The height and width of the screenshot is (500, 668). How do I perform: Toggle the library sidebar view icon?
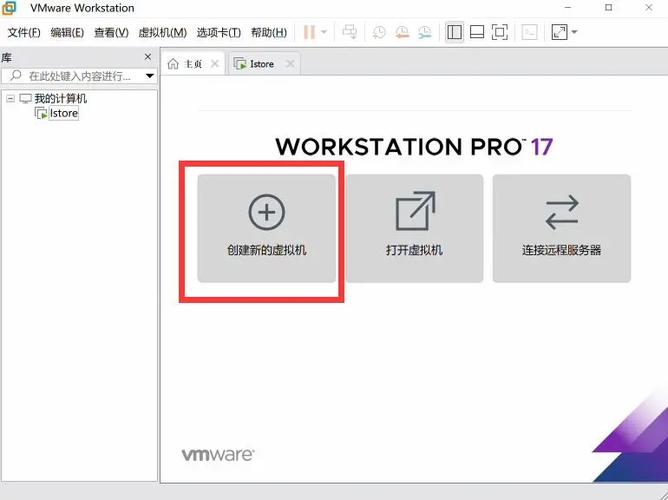click(454, 32)
